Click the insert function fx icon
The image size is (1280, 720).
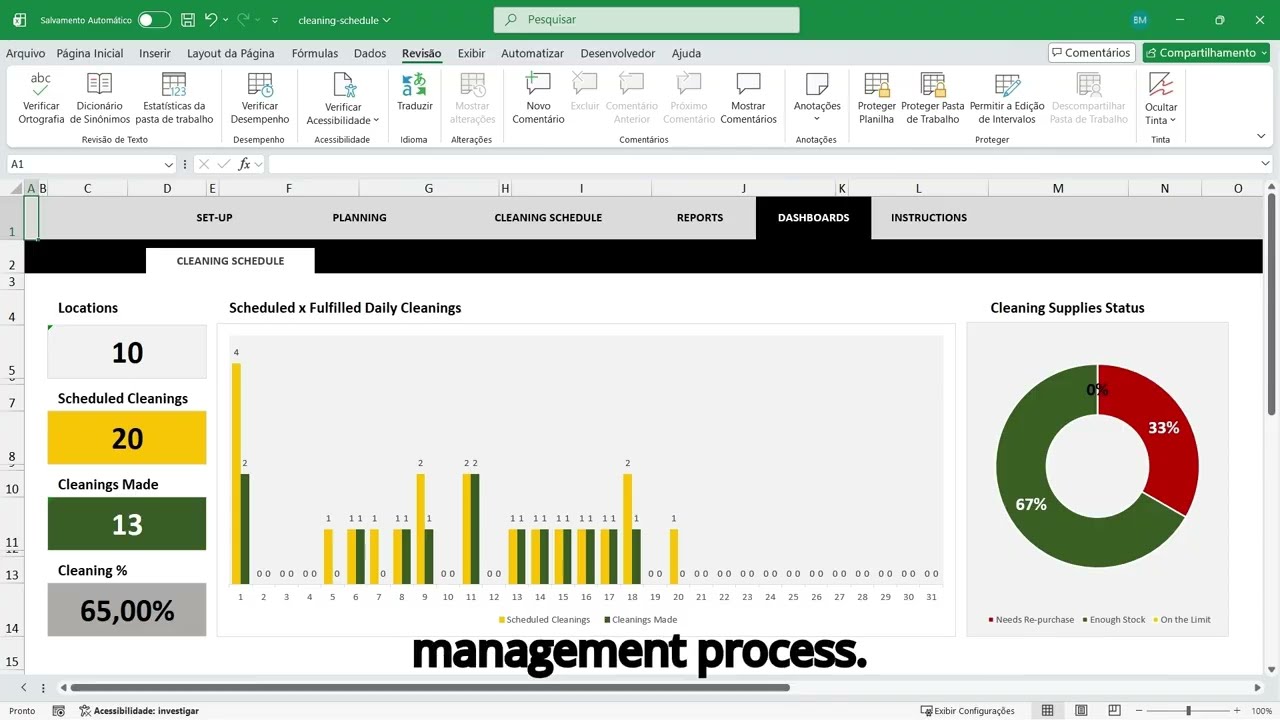tap(244, 164)
